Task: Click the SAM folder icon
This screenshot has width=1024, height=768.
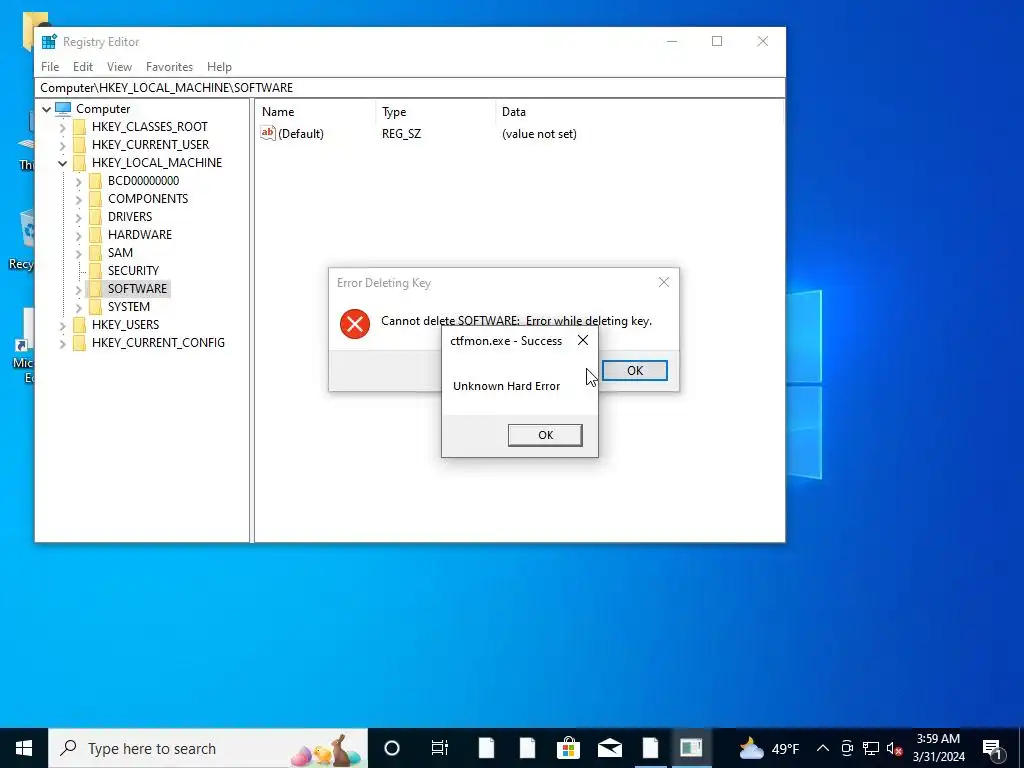Action: coord(95,253)
